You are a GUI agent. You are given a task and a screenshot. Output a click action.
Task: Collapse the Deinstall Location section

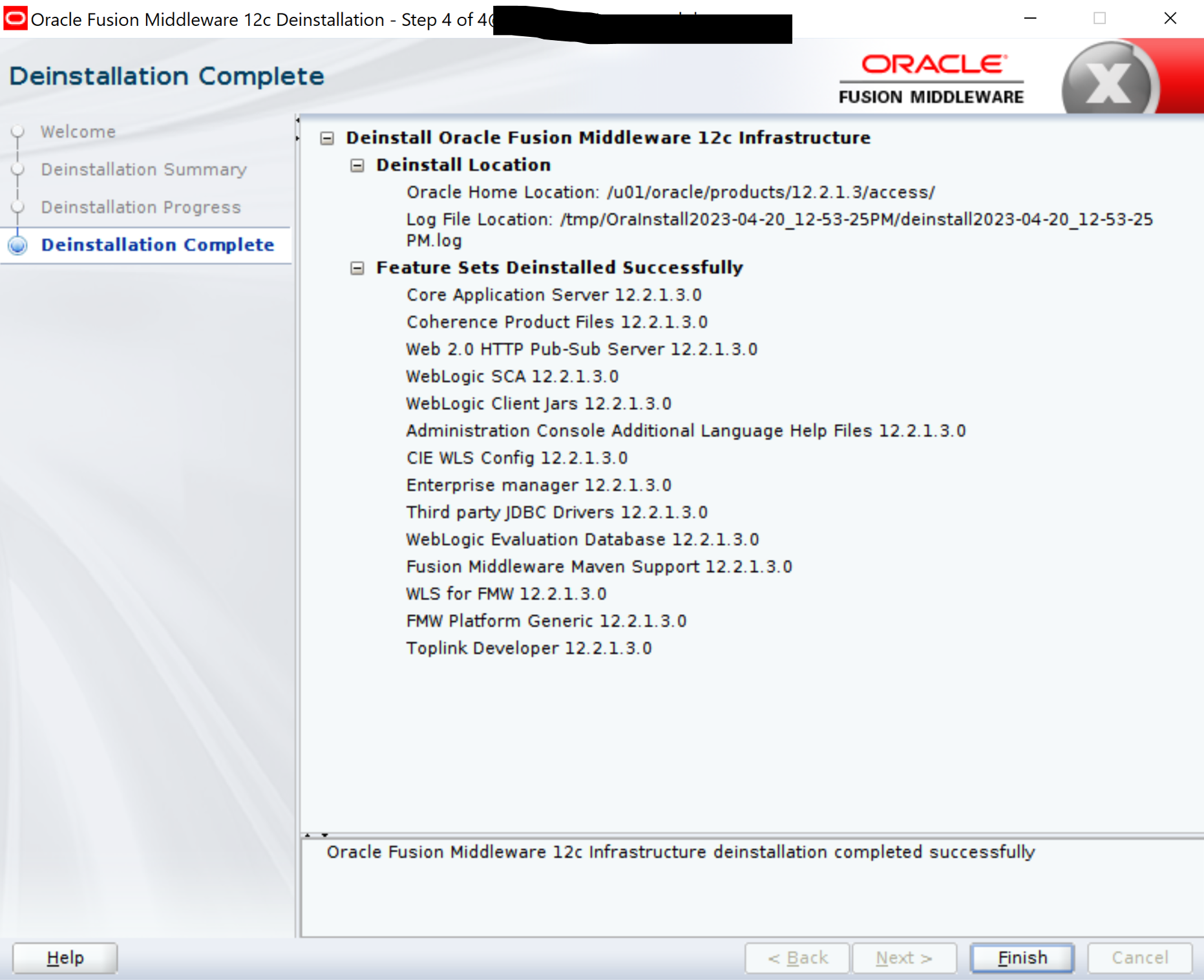point(357,165)
